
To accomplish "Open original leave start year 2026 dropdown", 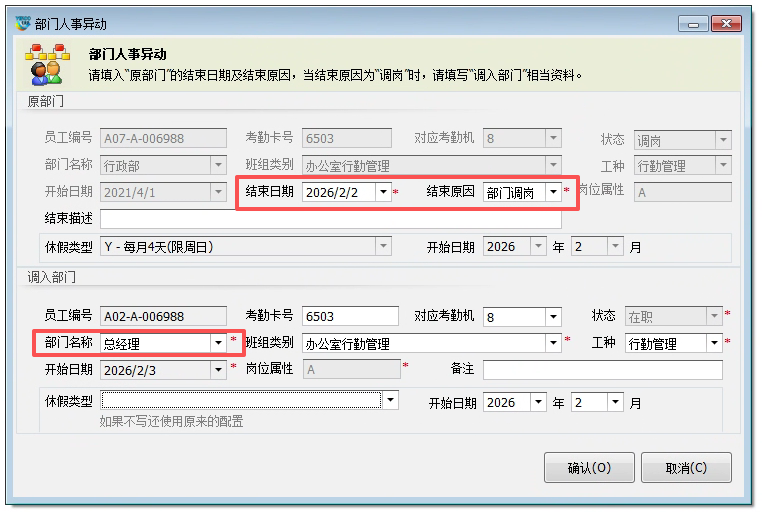I will (538, 246).
